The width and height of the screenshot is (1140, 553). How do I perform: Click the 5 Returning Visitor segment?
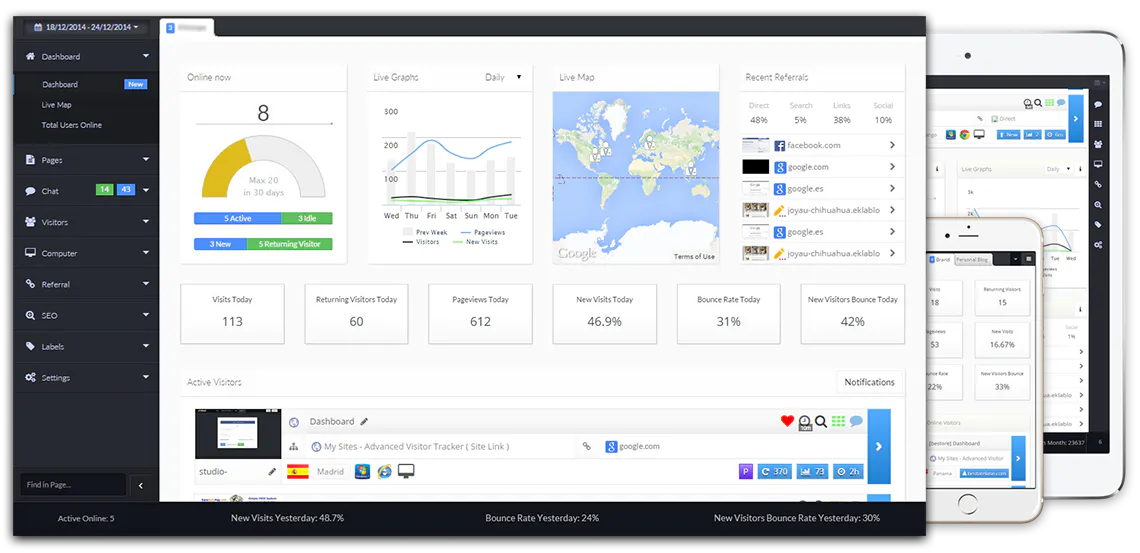[289, 244]
